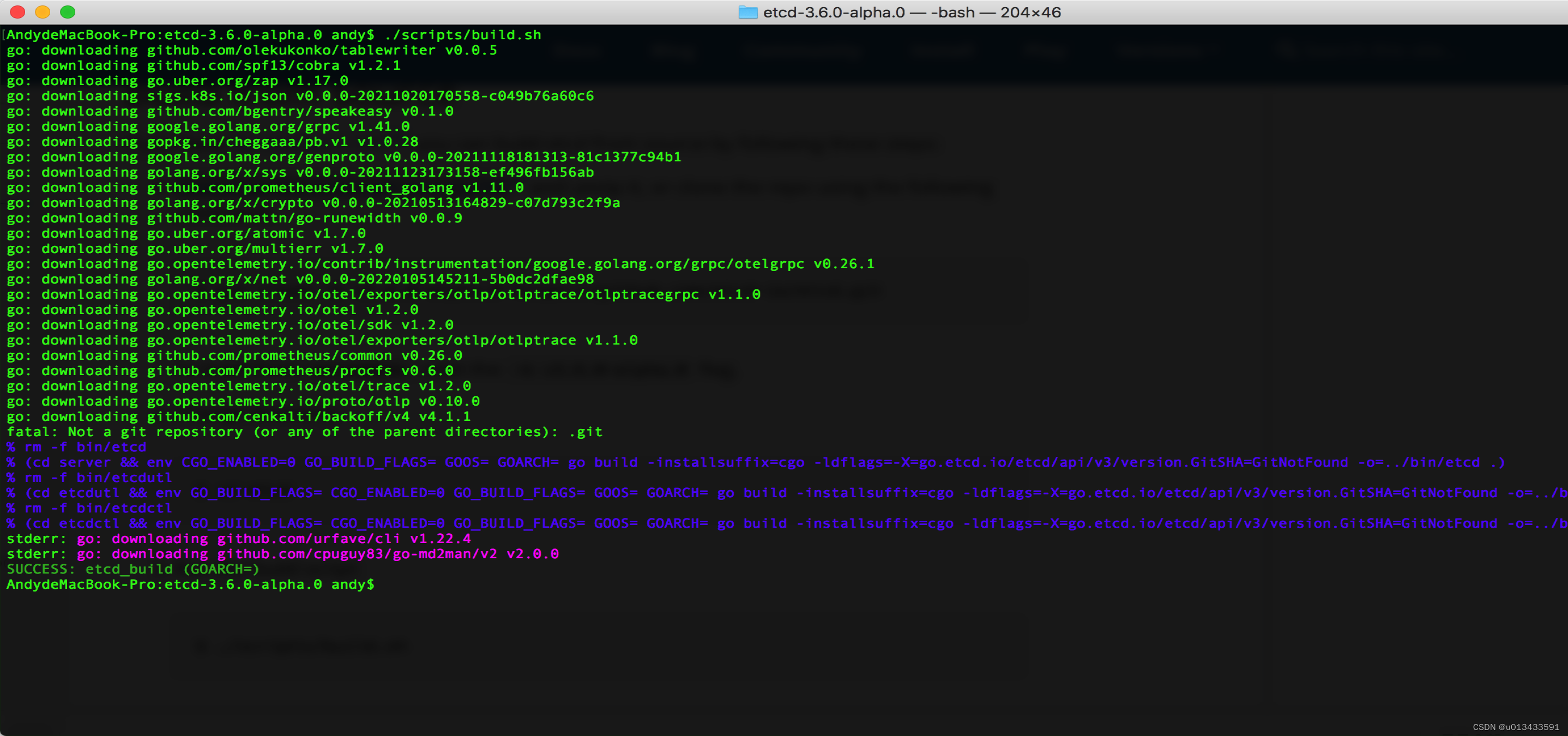This screenshot has width=1568, height=736.
Task: Click the rm -f bin/etcd command line
Action: 77,447
